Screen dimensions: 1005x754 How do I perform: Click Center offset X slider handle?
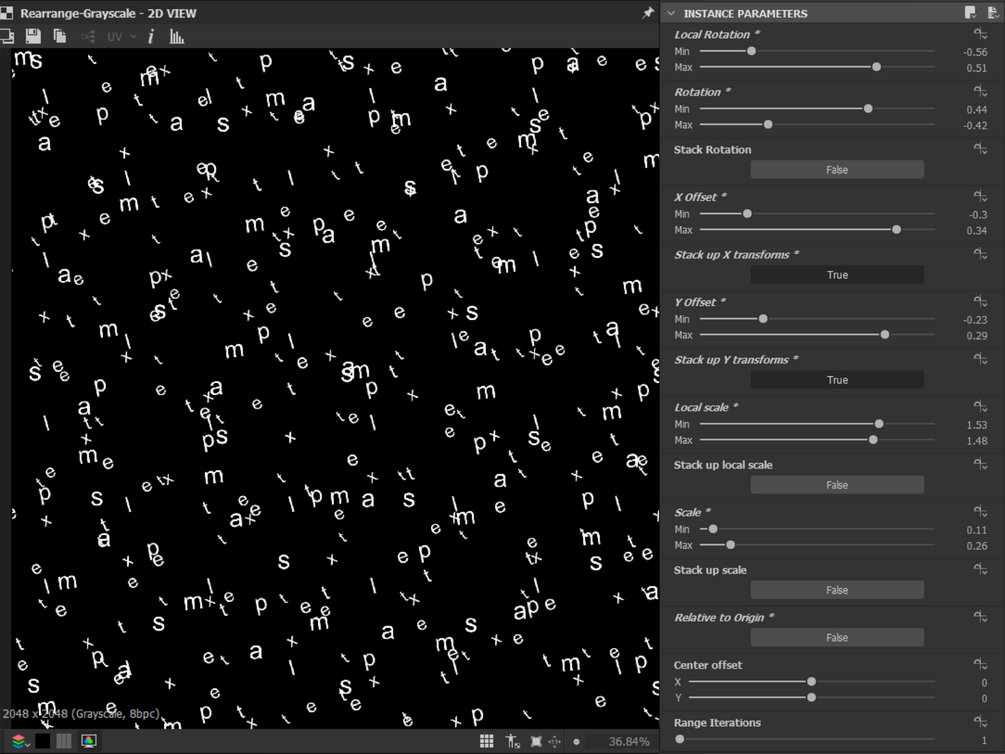[811, 682]
